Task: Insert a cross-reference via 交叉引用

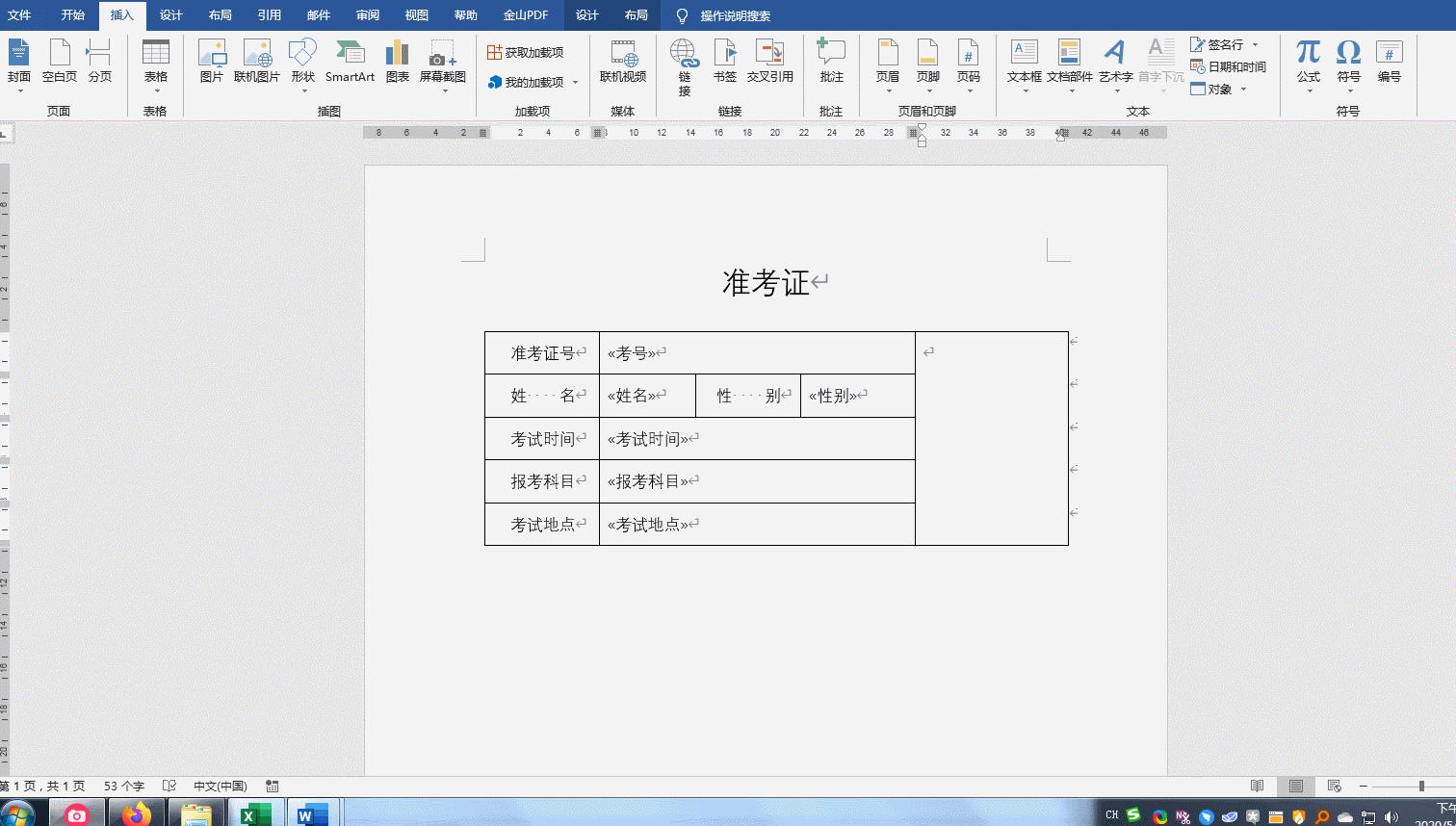Action: tap(771, 65)
